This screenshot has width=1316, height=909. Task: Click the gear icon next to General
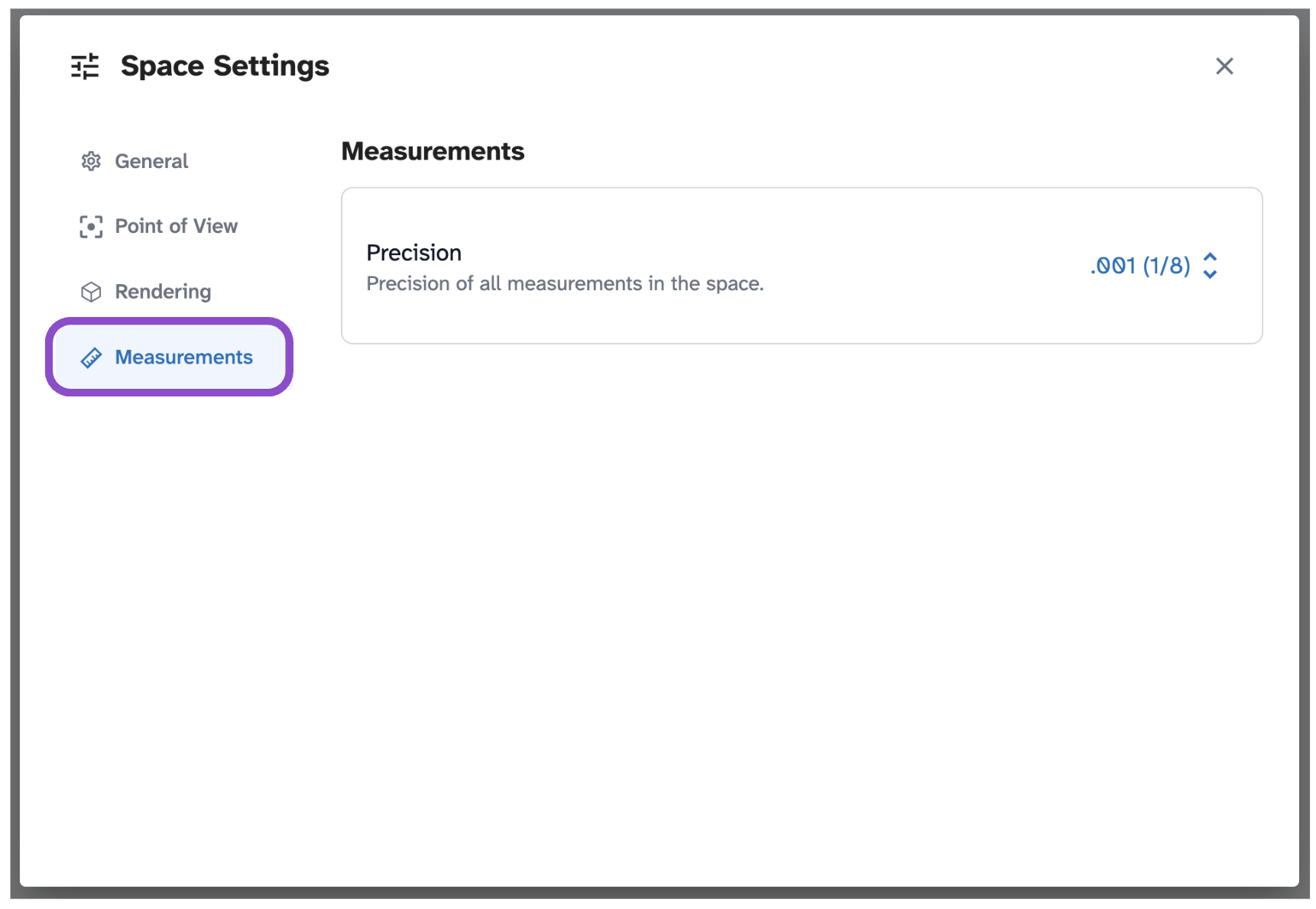(91, 161)
